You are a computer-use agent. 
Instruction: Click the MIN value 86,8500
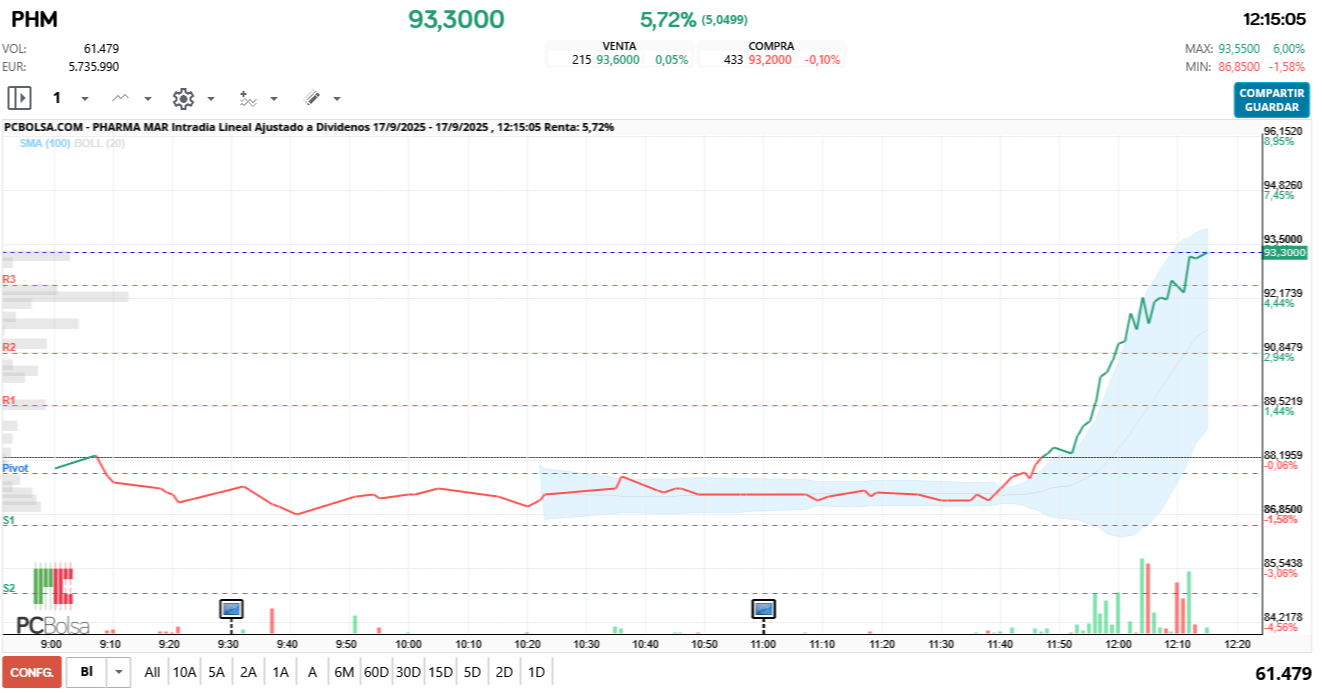[1241, 66]
